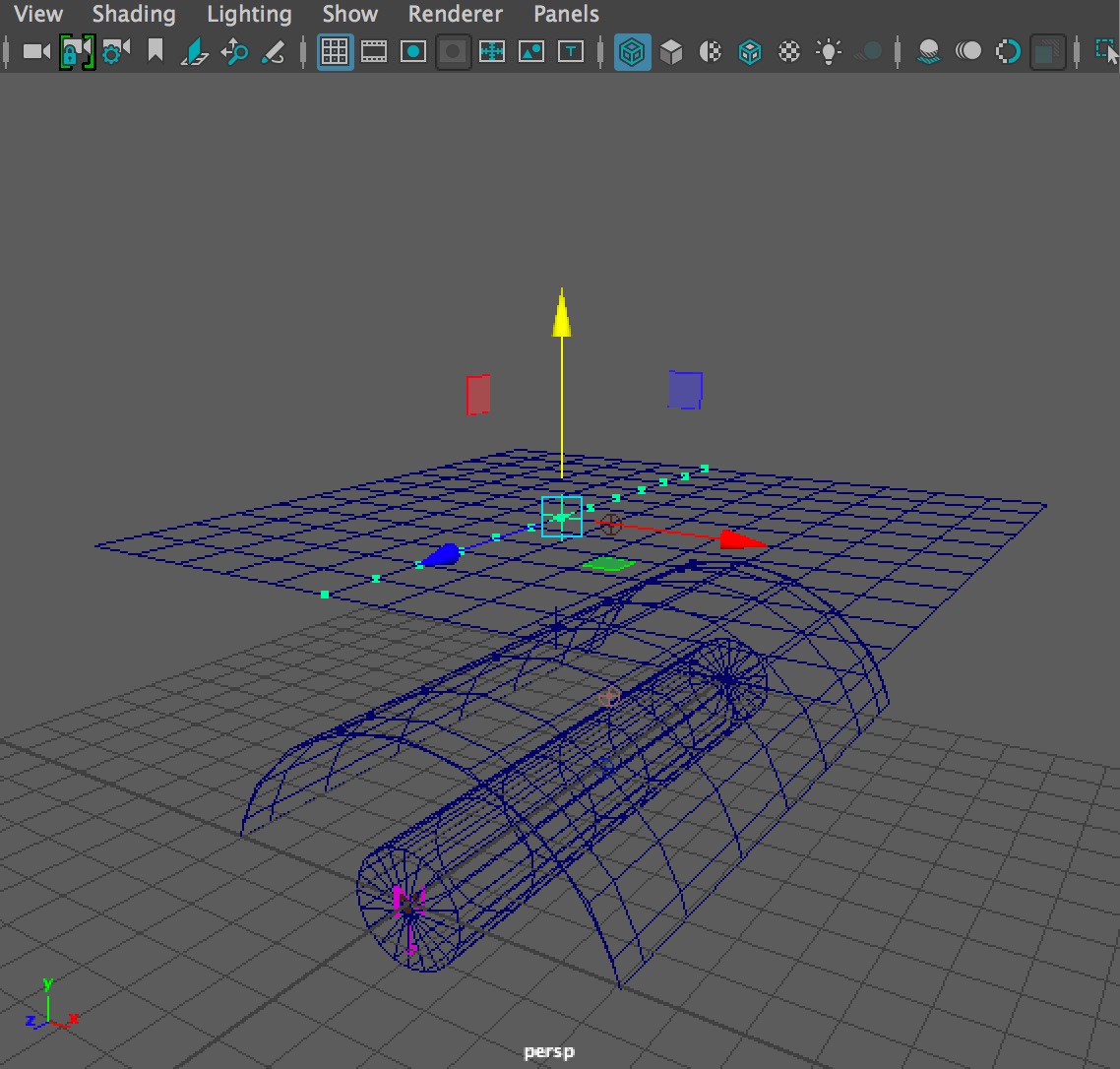Open the Show menu
The height and width of the screenshot is (1069, 1120).
(350, 14)
